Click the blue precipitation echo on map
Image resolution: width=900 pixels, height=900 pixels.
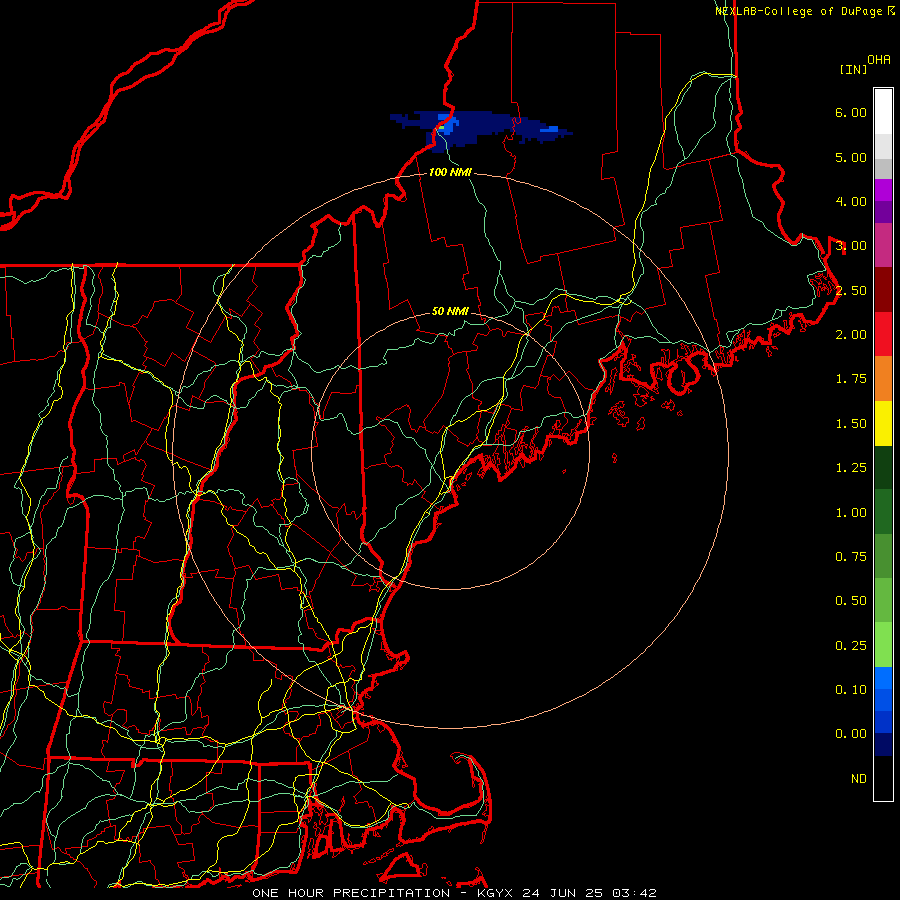480,130
